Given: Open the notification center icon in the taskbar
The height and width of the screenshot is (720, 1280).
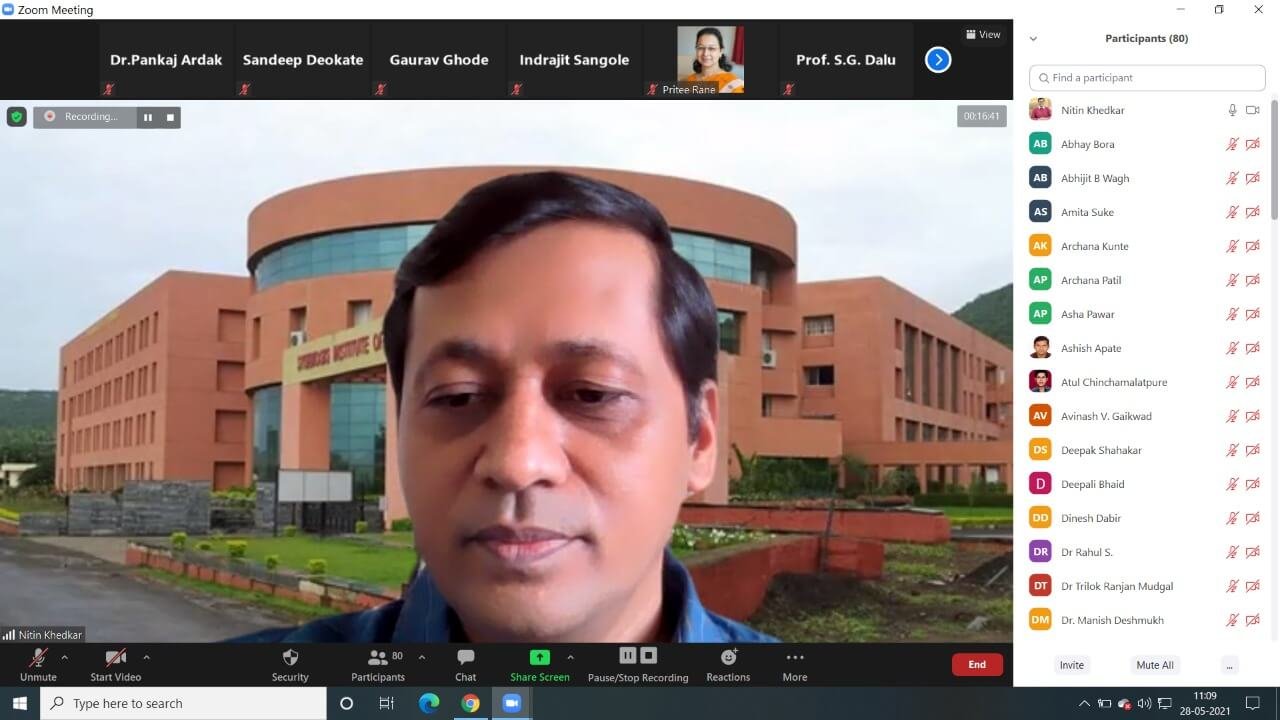Looking at the screenshot, I should 1252,704.
